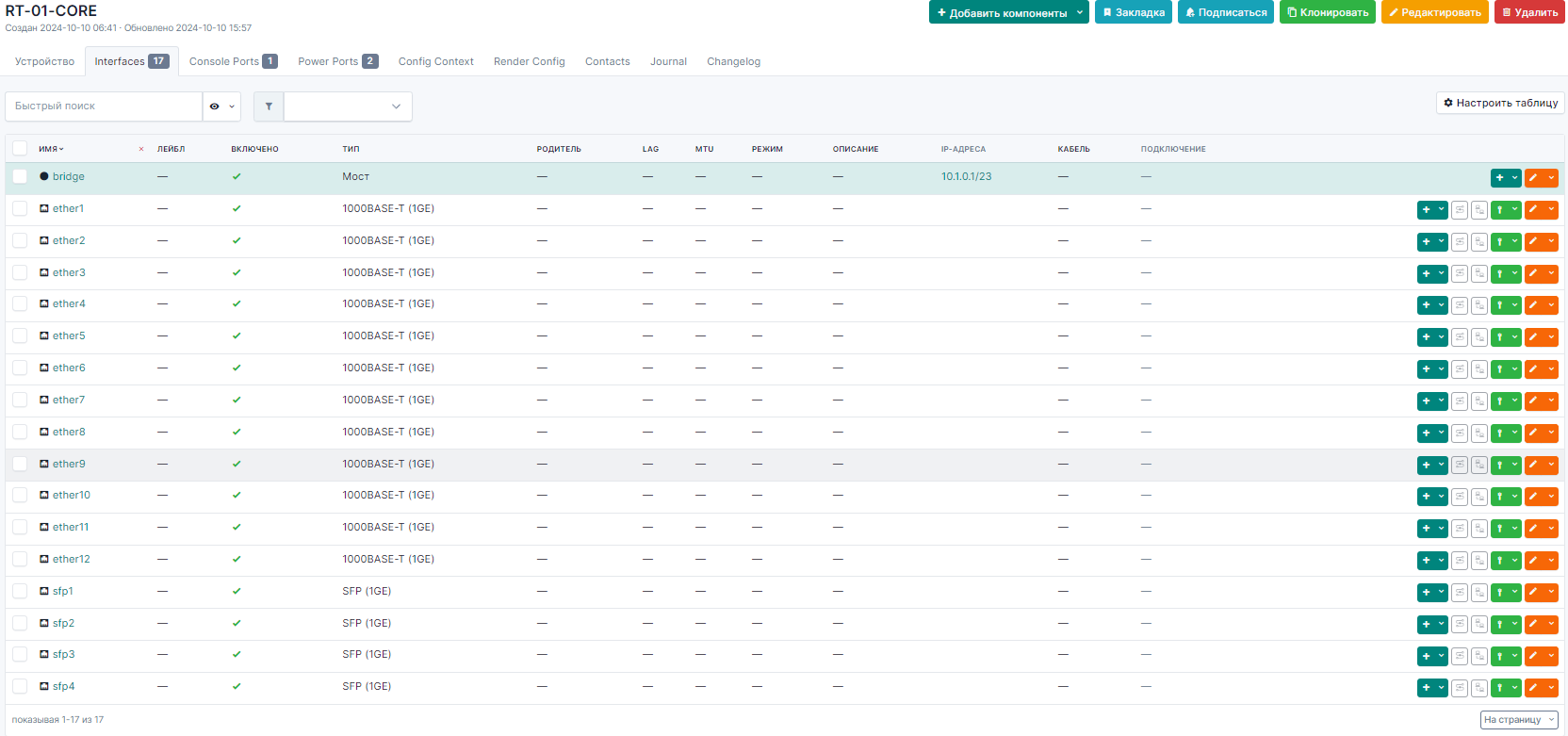Check the checkbox for ether7 row

[x=20, y=400]
